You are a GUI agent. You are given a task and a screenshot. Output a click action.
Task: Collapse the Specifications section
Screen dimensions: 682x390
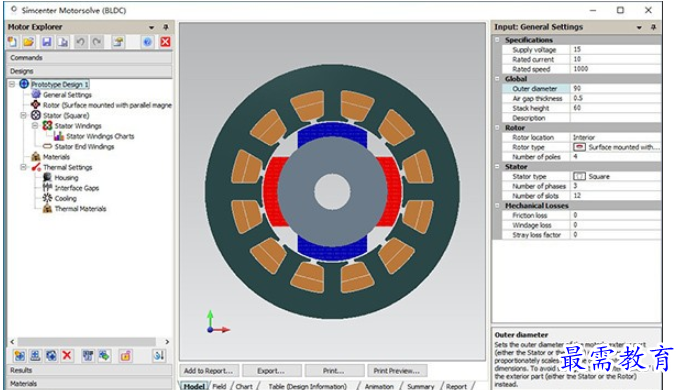pos(498,40)
